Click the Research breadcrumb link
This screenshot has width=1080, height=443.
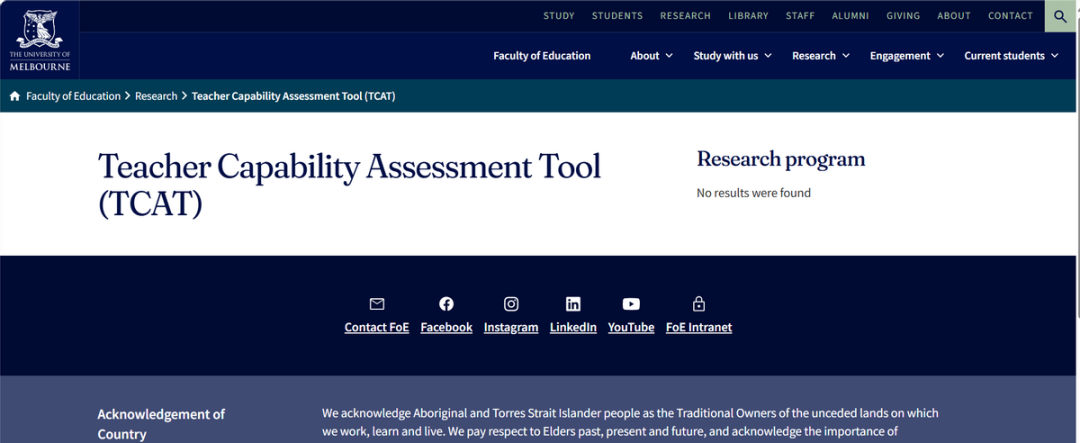156,96
